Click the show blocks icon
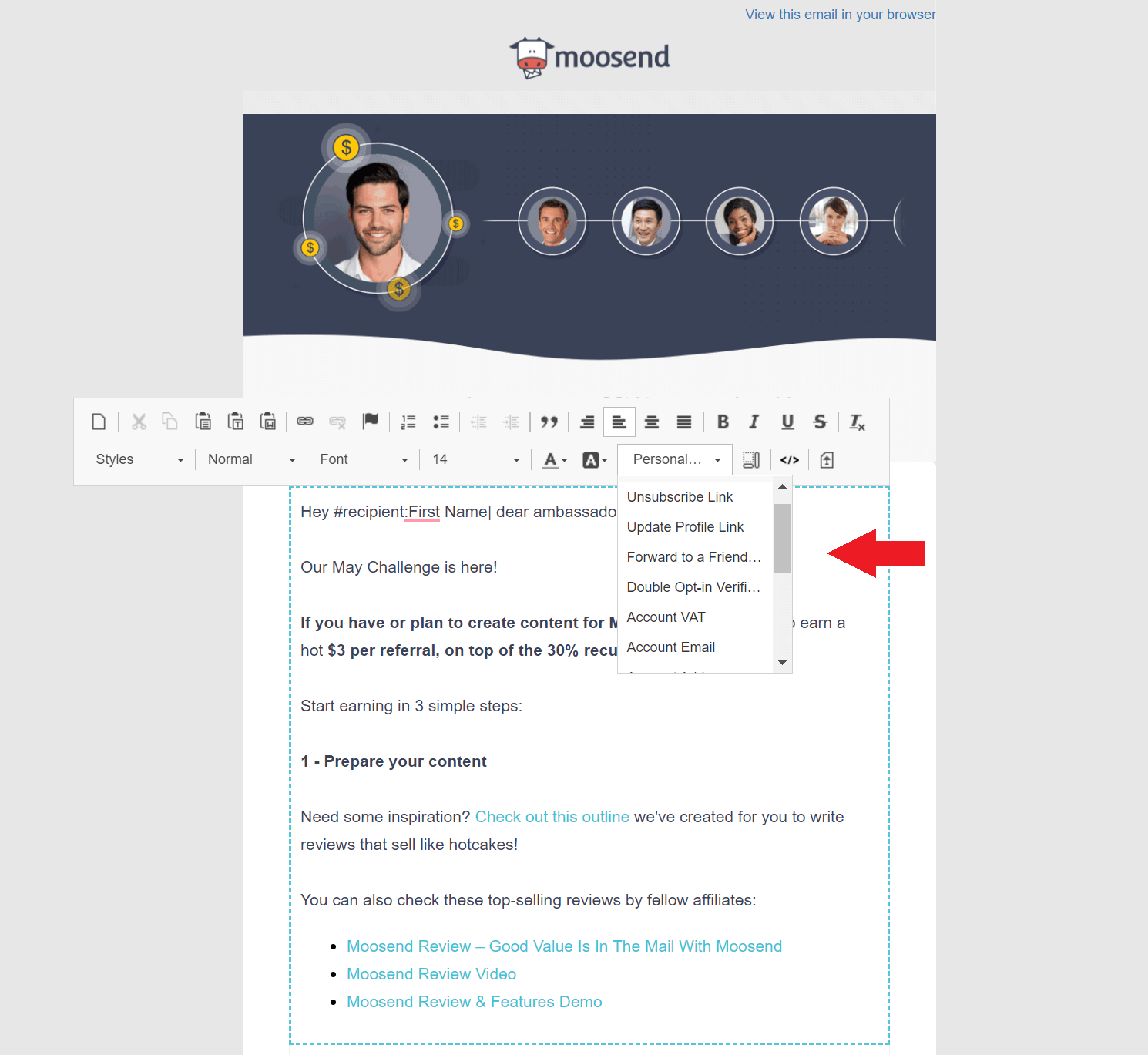The image size is (1148, 1055). pos(751,460)
